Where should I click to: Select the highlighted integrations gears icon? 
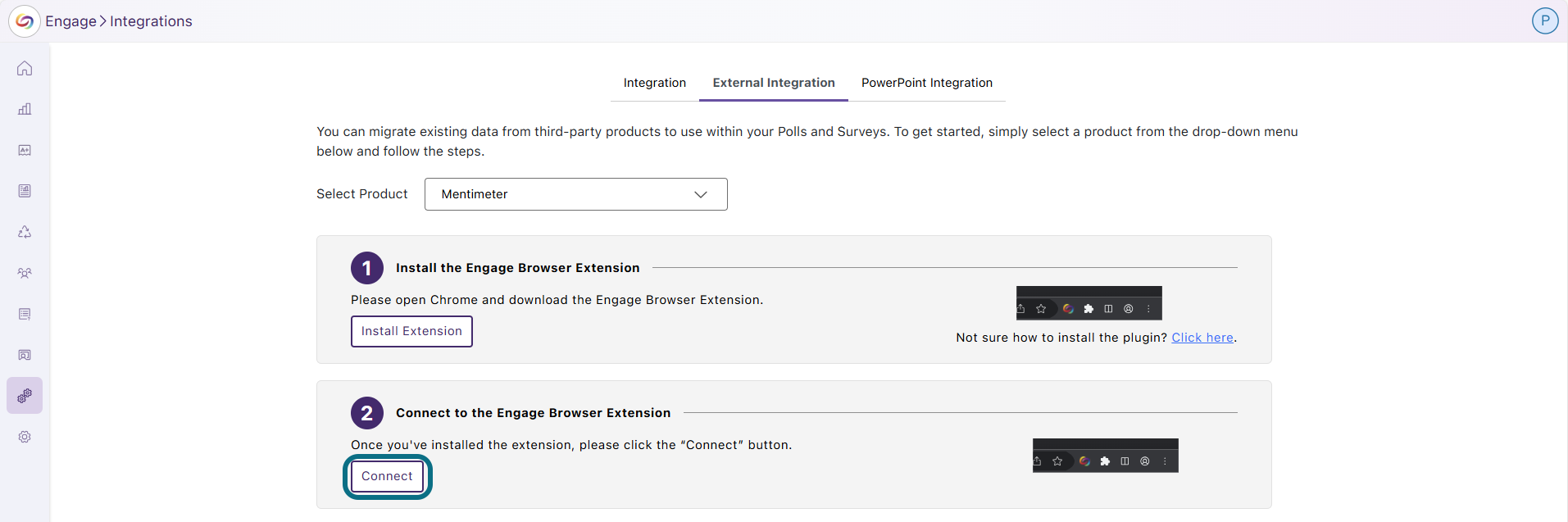point(25,396)
